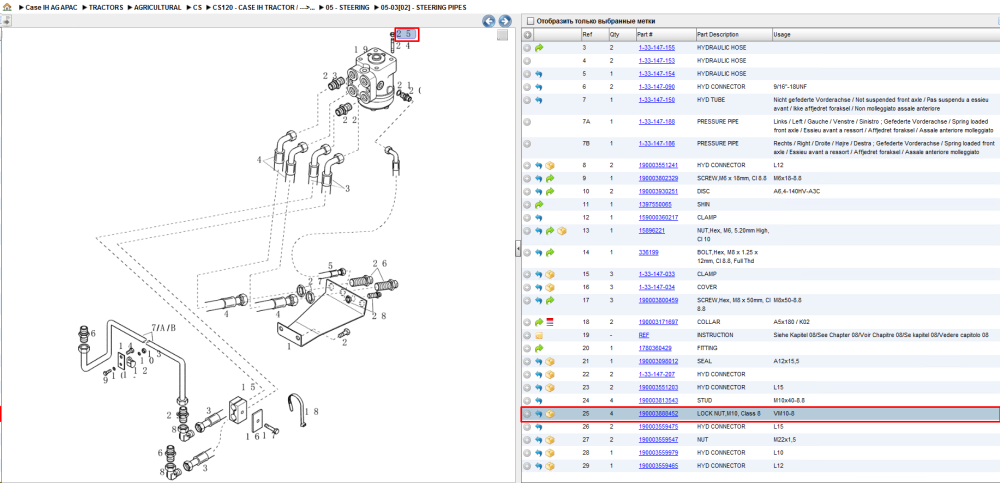Click the green arrow icon on Ref 17 row

[x=550, y=301]
